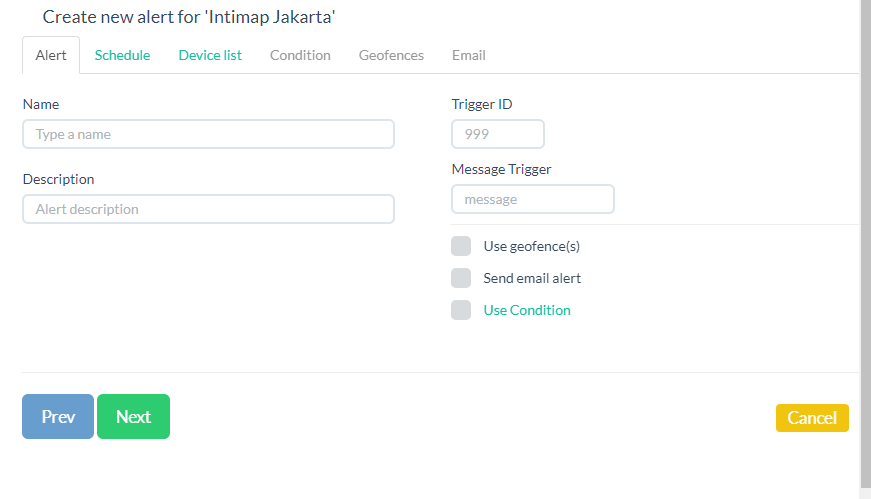
Task: Click the Name input field
Action: pyautogui.click(x=208, y=134)
